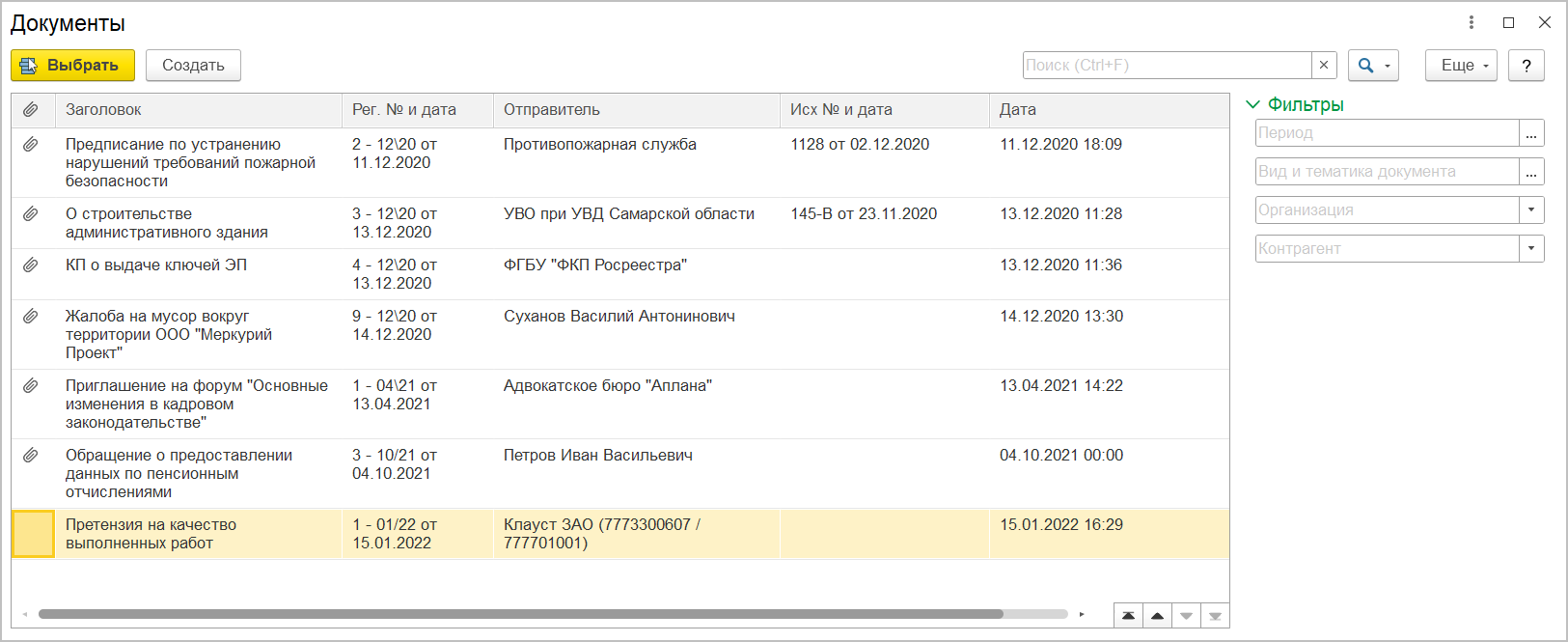The image size is (1568, 642).
Task: Focus the Поиск (Ctrl+F) search field
Action: [x=1167, y=66]
